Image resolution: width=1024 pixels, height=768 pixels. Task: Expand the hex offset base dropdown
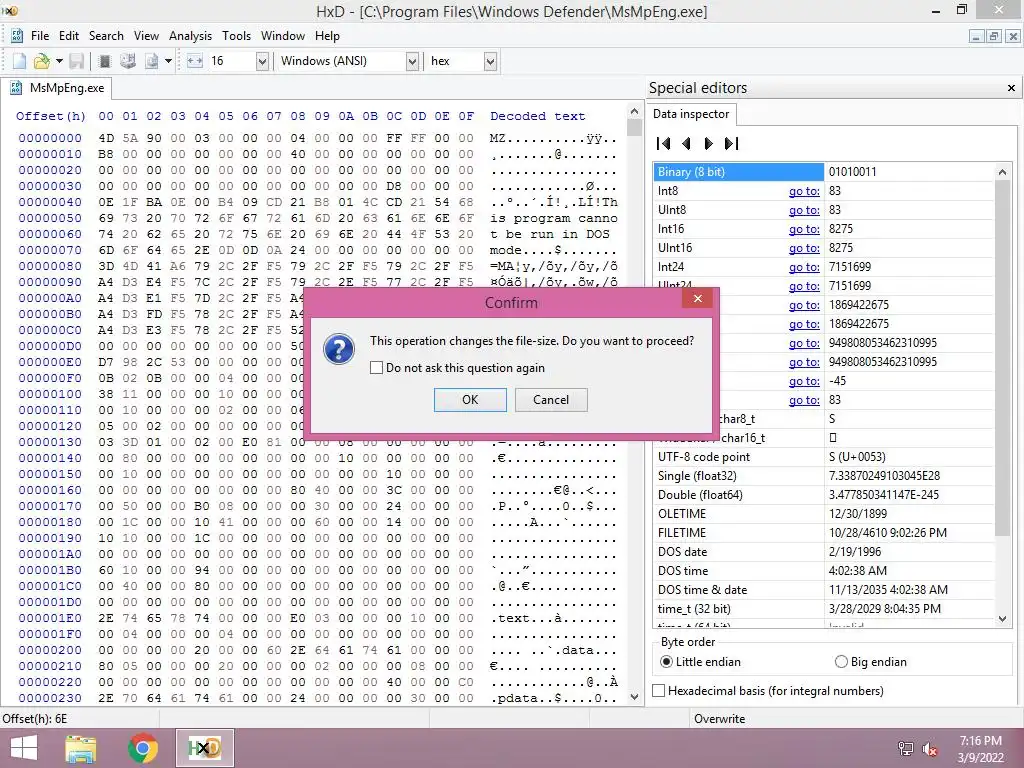click(490, 61)
